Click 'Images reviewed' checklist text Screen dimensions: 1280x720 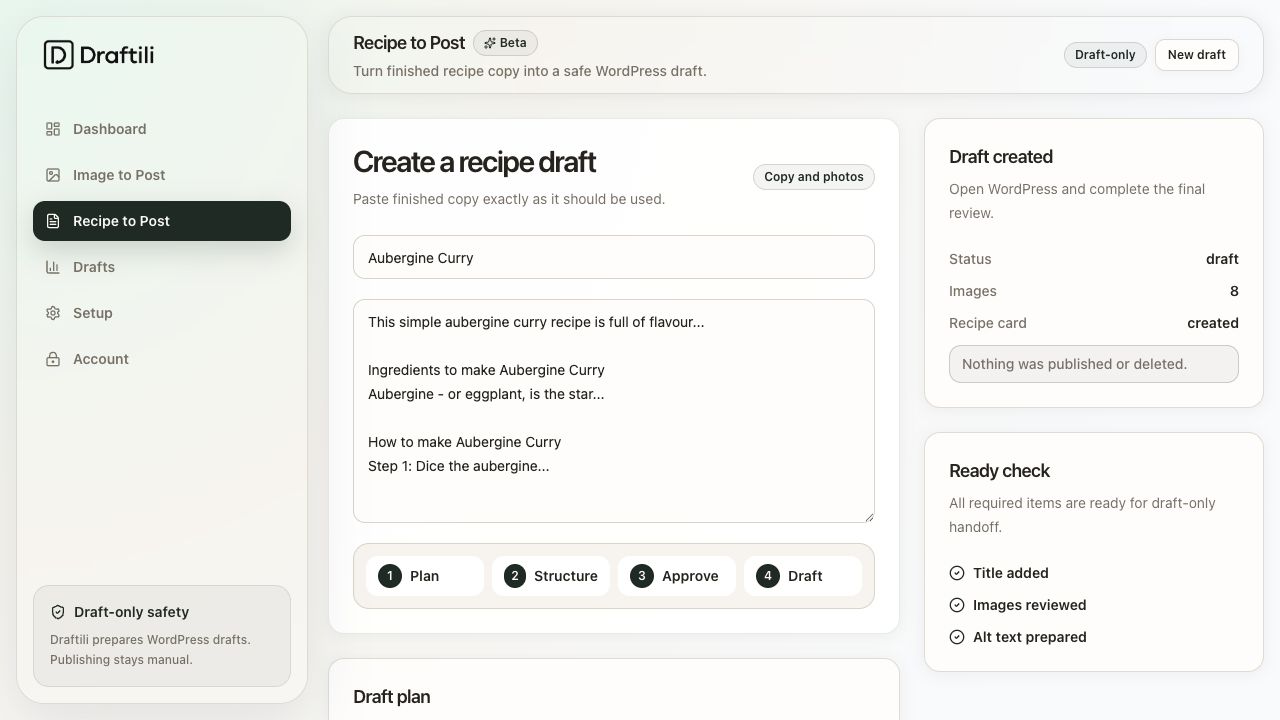click(x=1029, y=605)
